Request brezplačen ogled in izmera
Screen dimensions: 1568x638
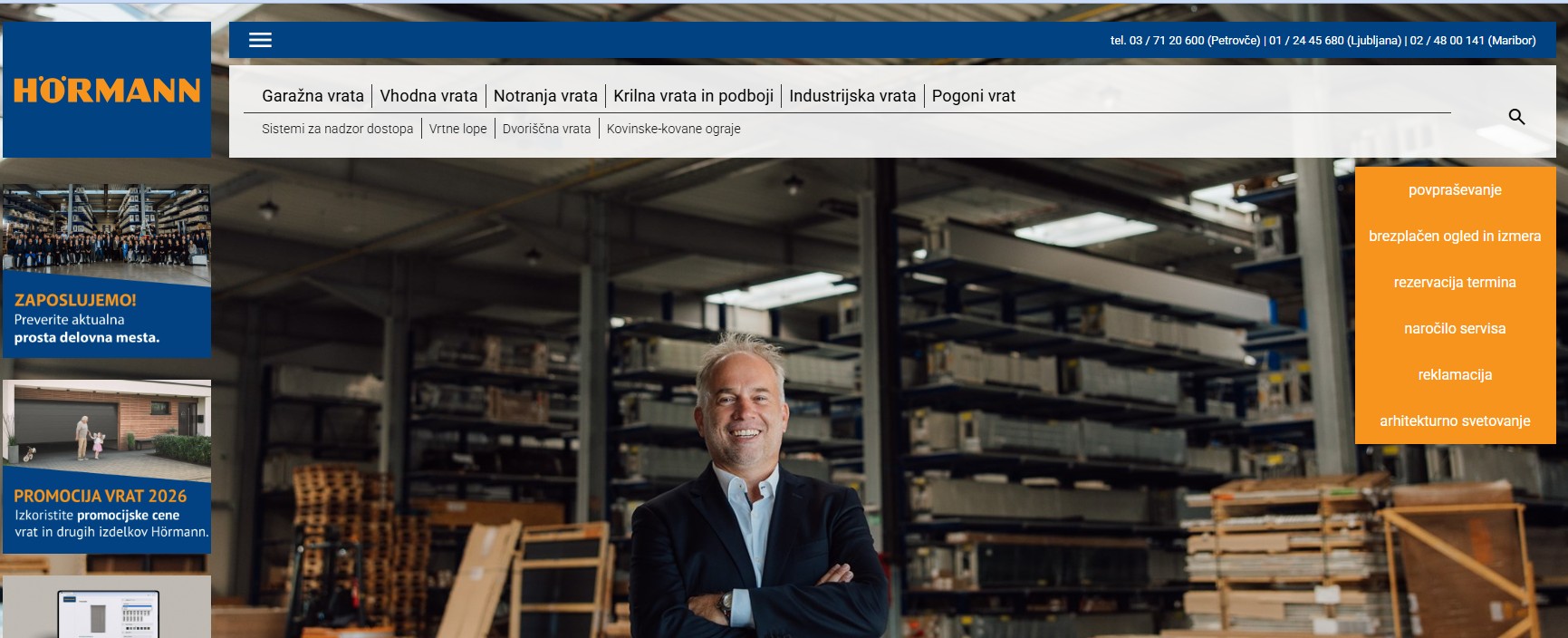[x=1455, y=237]
